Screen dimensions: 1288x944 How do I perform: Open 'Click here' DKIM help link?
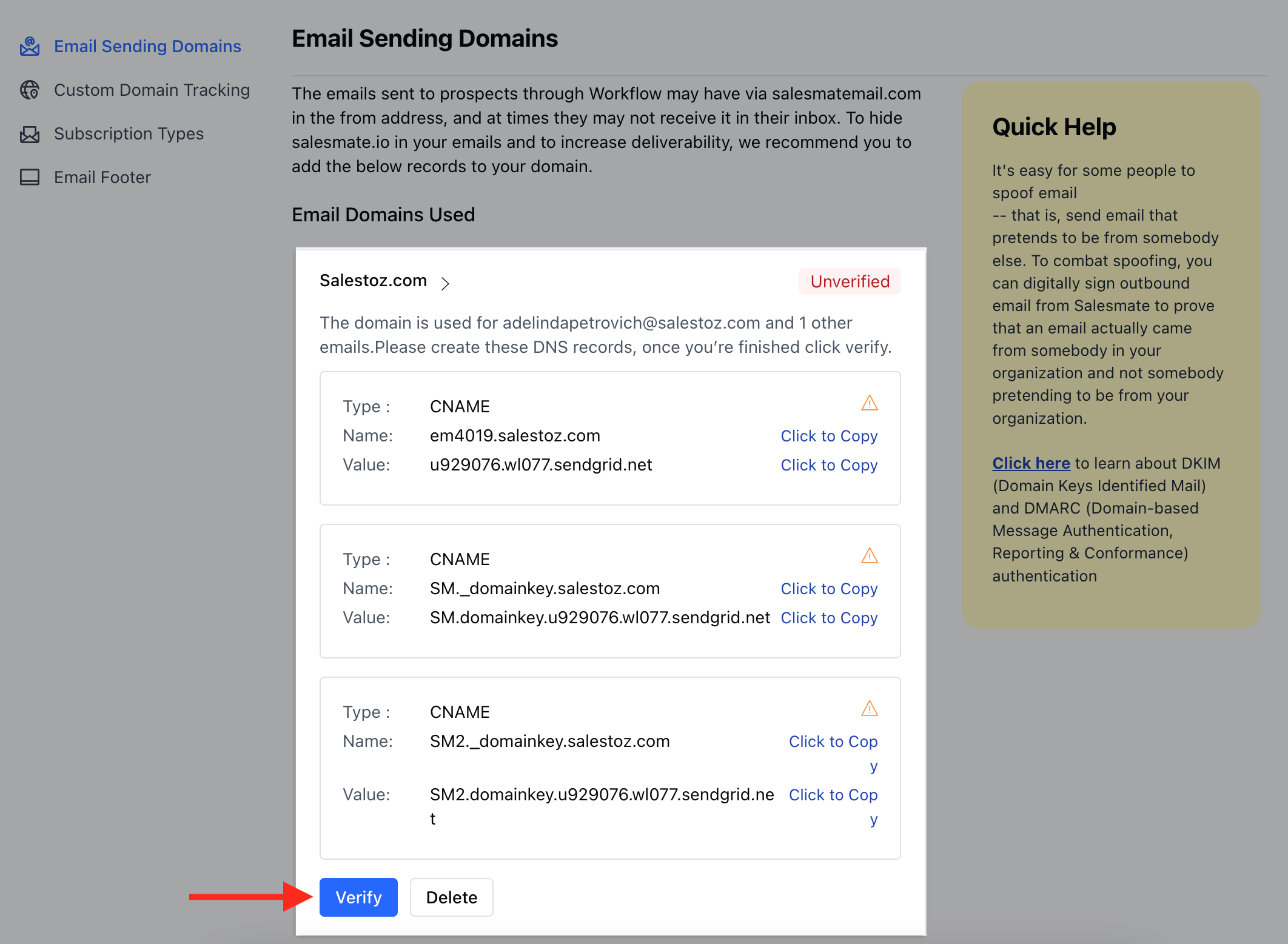pos(1030,463)
